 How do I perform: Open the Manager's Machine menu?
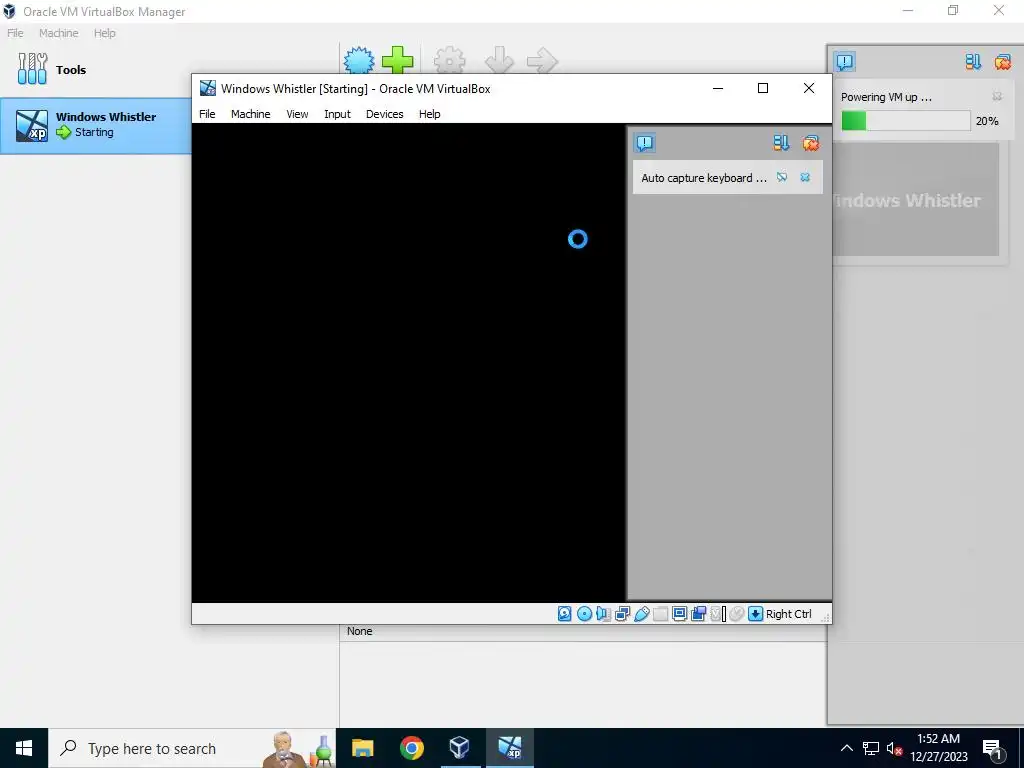(x=58, y=33)
